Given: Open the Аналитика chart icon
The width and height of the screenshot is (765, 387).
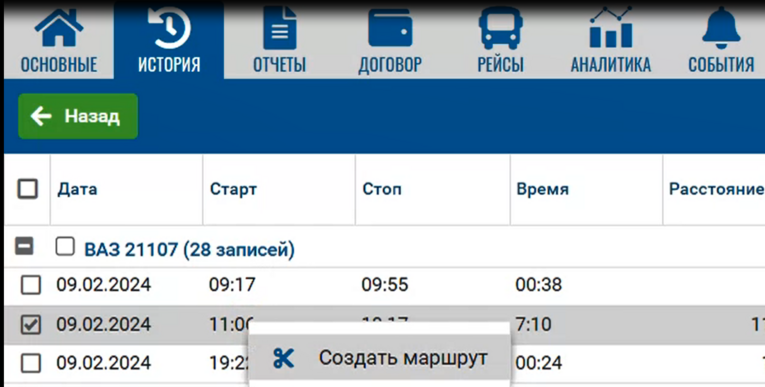Looking at the screenshot, I should 611,27.
